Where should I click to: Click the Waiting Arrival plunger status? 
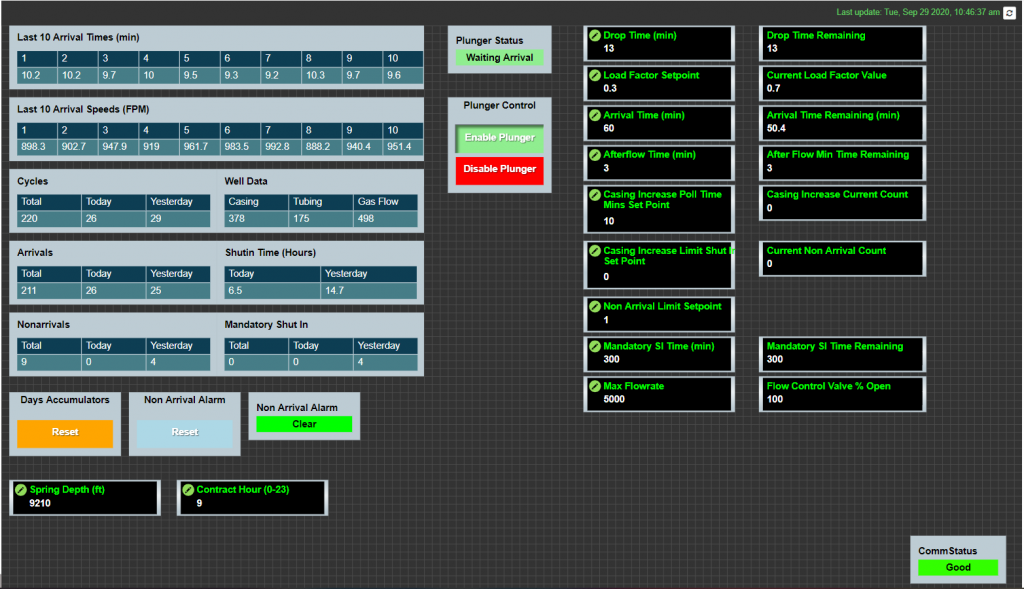coord(500,58)
